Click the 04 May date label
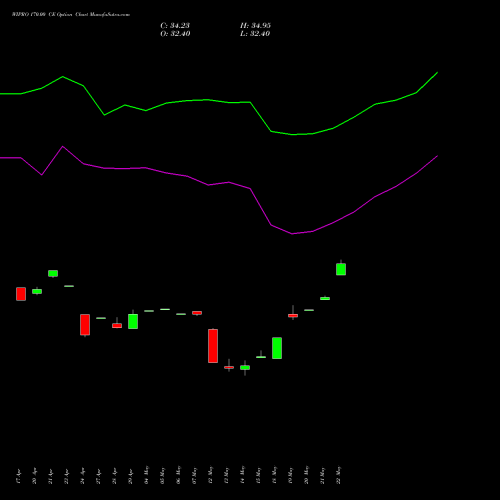Screen dimensions: 500x500 coord(147,475)
